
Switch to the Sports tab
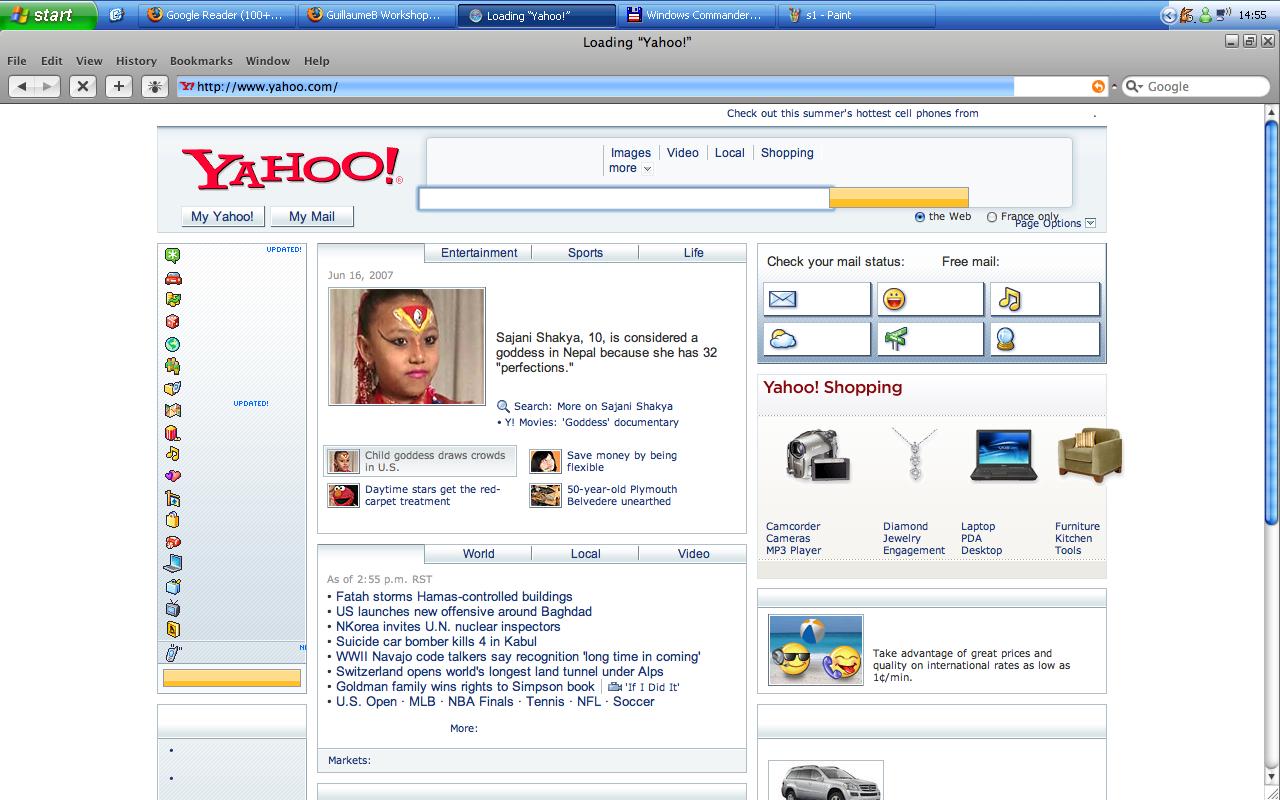(x=585, y=253)
